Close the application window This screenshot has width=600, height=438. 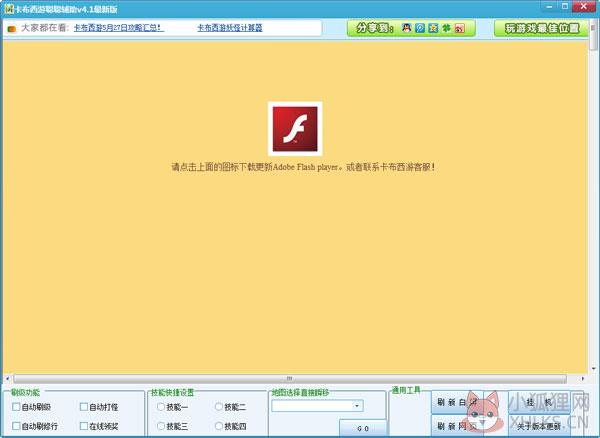tap(584, 6)
